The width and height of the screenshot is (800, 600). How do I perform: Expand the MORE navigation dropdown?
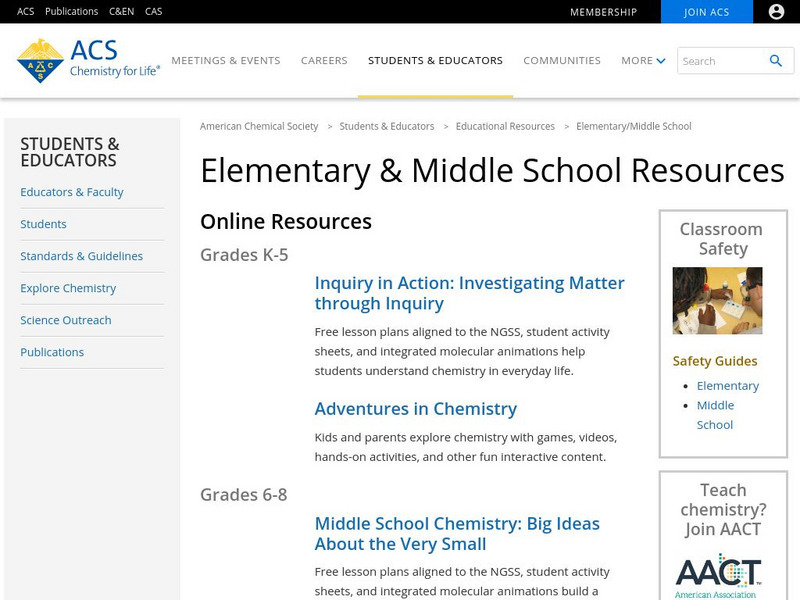click(644, 60)
